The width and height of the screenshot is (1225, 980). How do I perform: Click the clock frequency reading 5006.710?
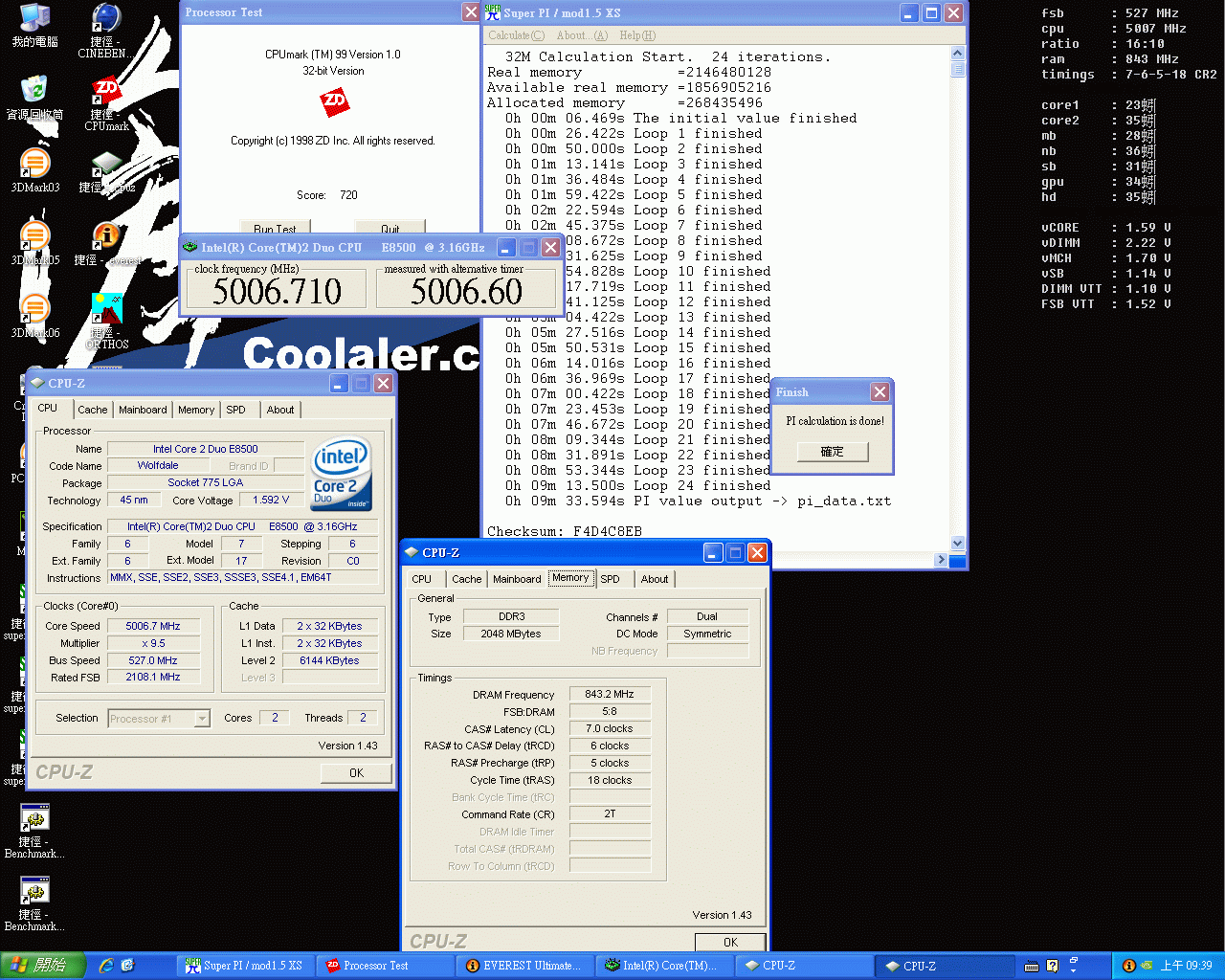(277, 291)
